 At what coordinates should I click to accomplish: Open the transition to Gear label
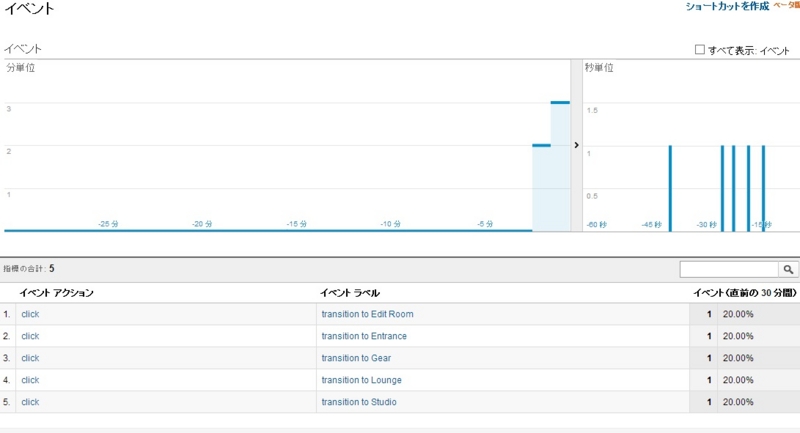tap(356, 358)
